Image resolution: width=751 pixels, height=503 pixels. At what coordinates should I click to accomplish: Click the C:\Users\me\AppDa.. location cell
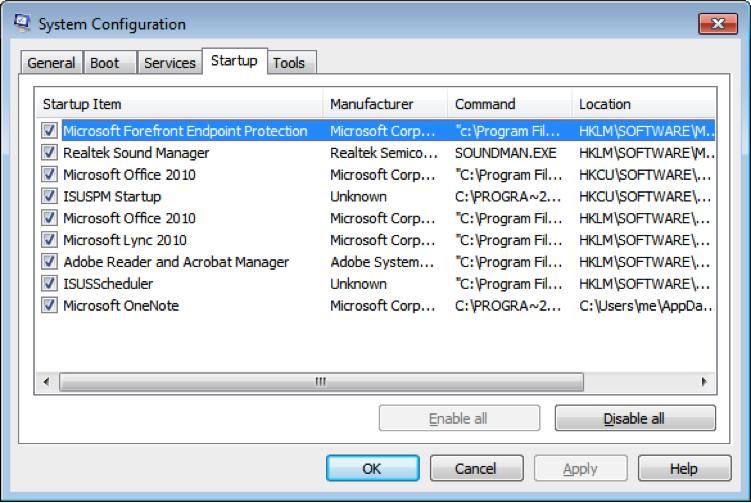coord(647,306)
